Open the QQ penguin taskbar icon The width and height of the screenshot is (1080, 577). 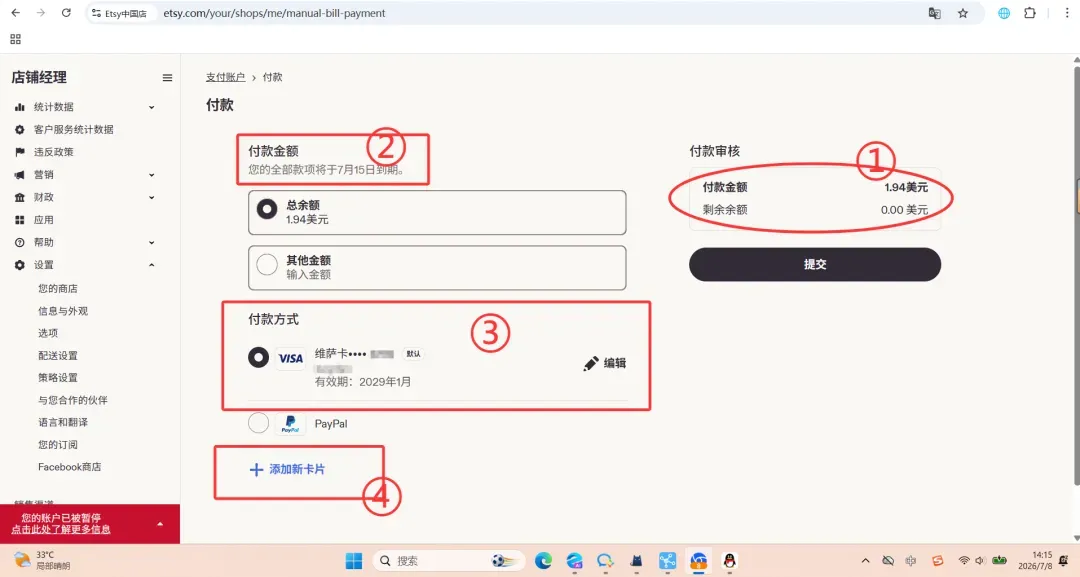pyautogui.click(x=729, y=561)
